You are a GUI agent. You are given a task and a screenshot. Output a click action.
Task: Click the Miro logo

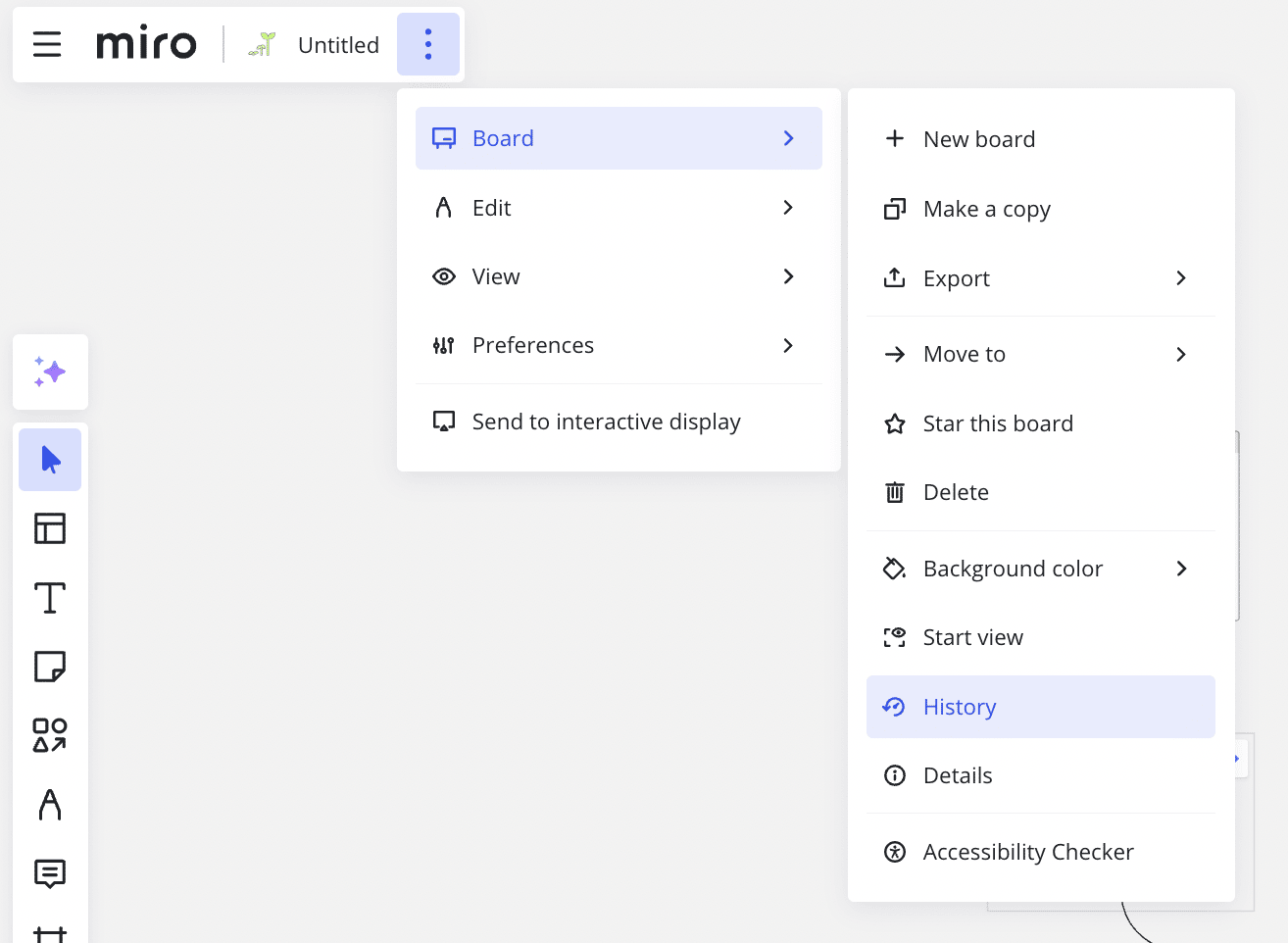tap(146, 44)
